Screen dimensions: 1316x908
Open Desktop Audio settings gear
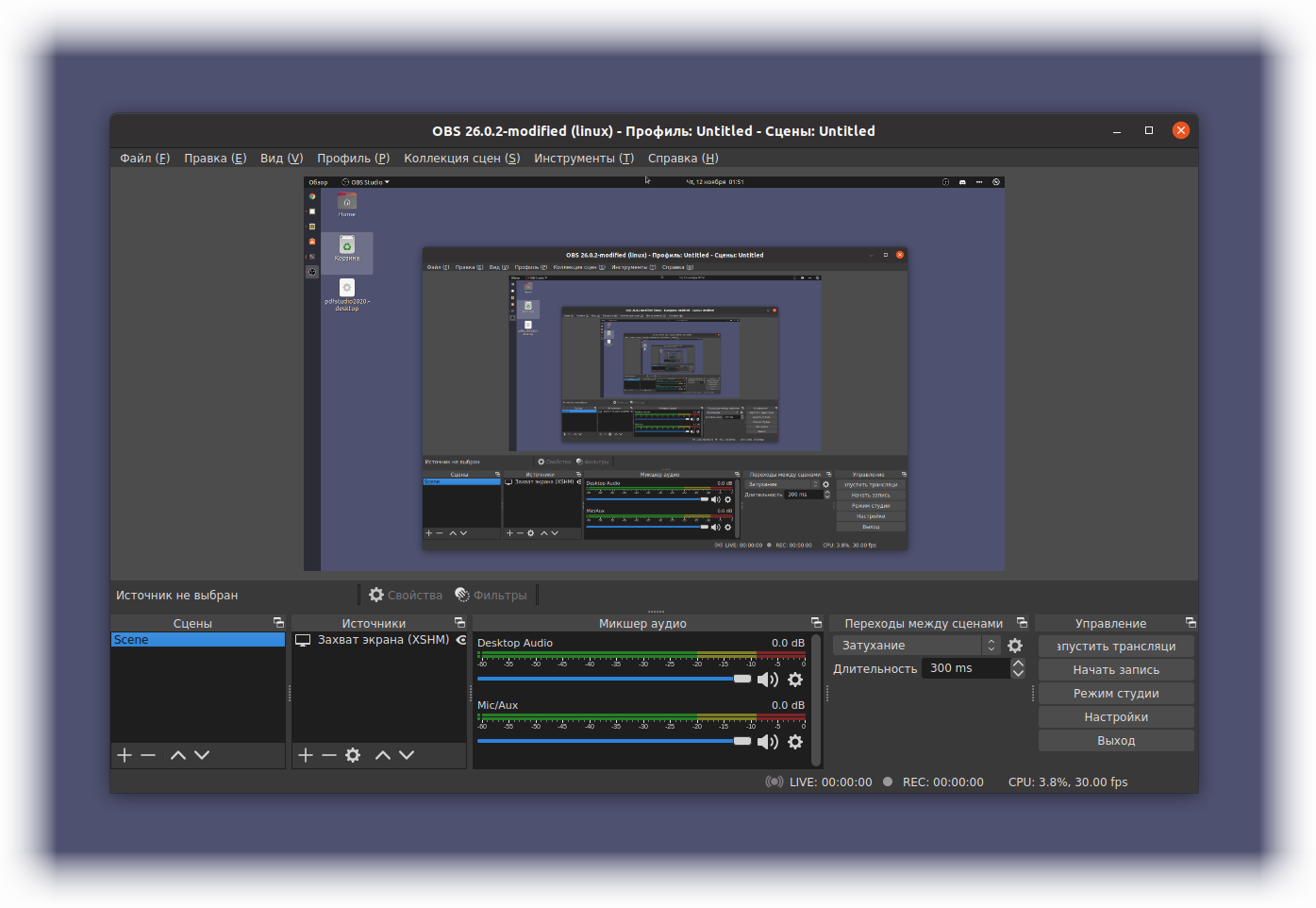pyautogui.click(x=795, y=680)
